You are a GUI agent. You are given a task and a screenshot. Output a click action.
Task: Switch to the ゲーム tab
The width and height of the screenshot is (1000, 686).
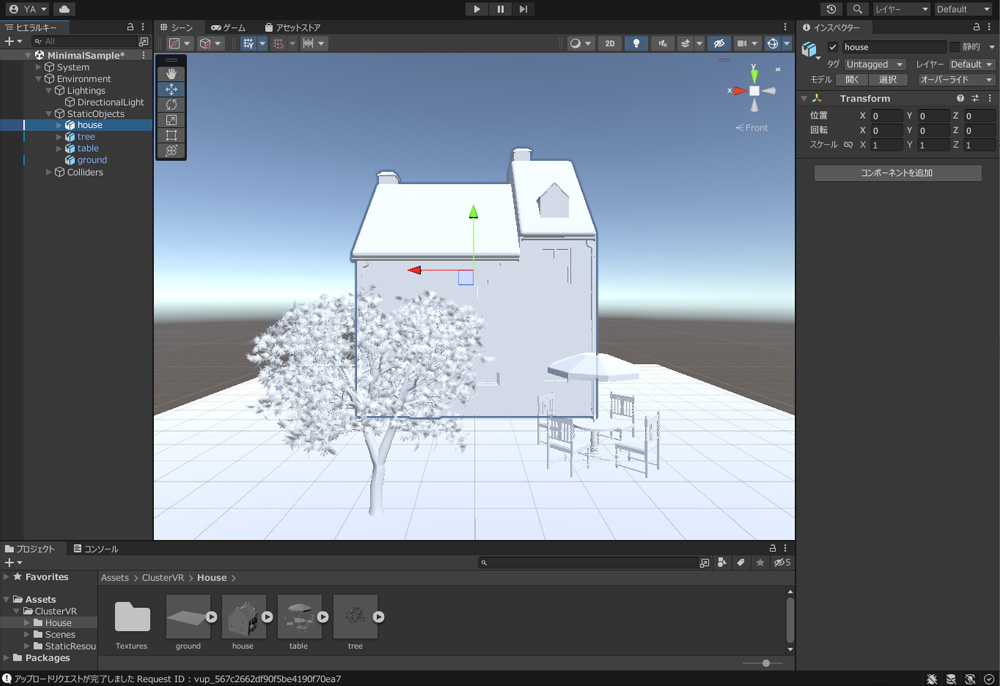[228, 28]
